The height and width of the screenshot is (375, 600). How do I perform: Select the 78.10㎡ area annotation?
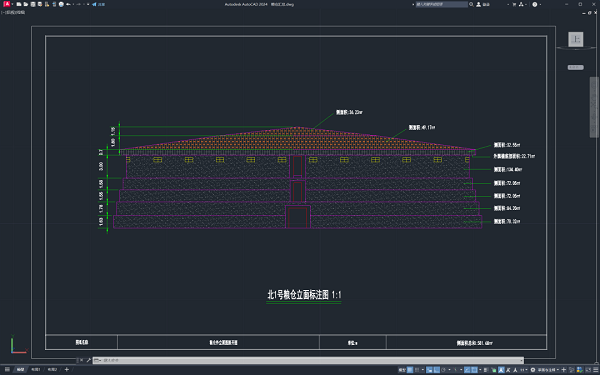(506, 221)
